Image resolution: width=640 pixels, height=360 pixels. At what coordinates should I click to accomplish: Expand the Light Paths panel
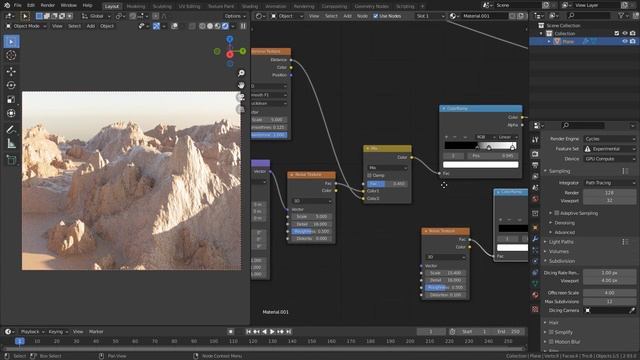tap(561, 242)
